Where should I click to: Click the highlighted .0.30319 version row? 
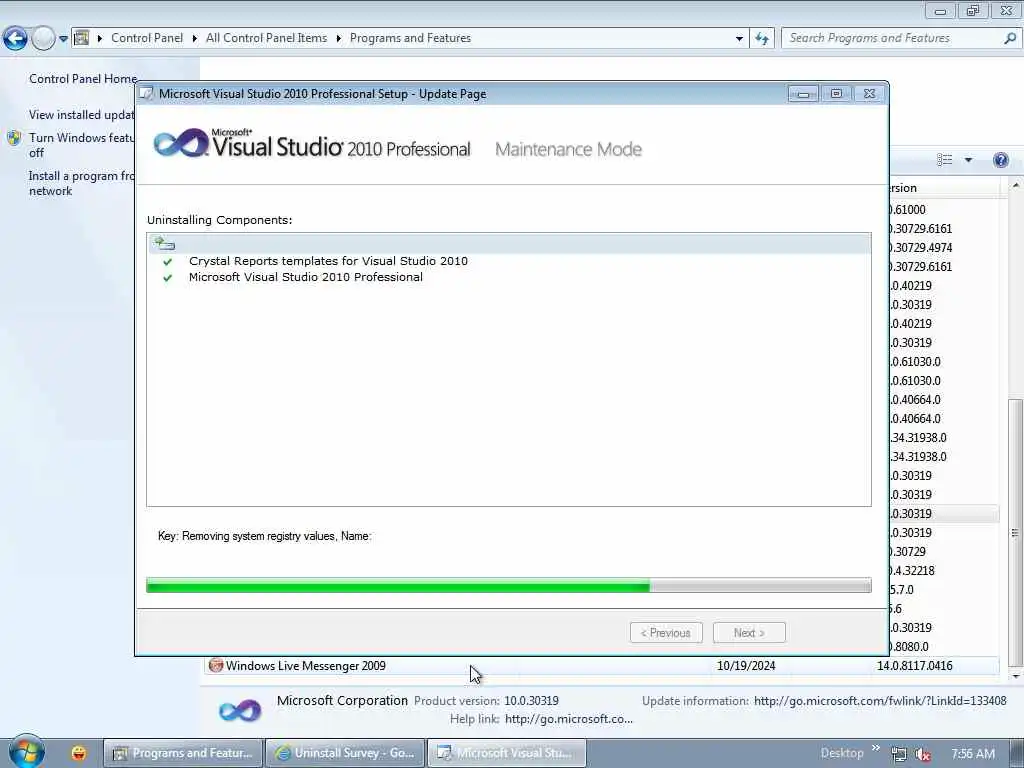pyautogui.click(x=944, y=514)
